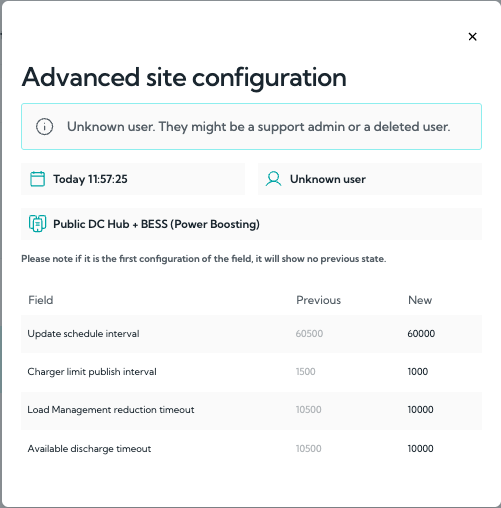The height and width of the screenshot is (508, 501).
Task: Click the user icon beside Unknown user
Action: [x=273, y=179]
